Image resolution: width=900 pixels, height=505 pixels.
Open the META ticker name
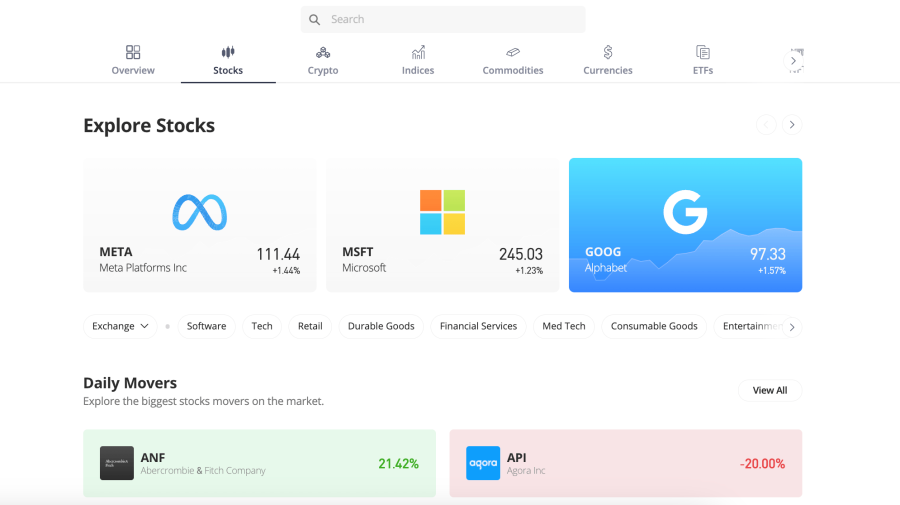pos(116,252)
